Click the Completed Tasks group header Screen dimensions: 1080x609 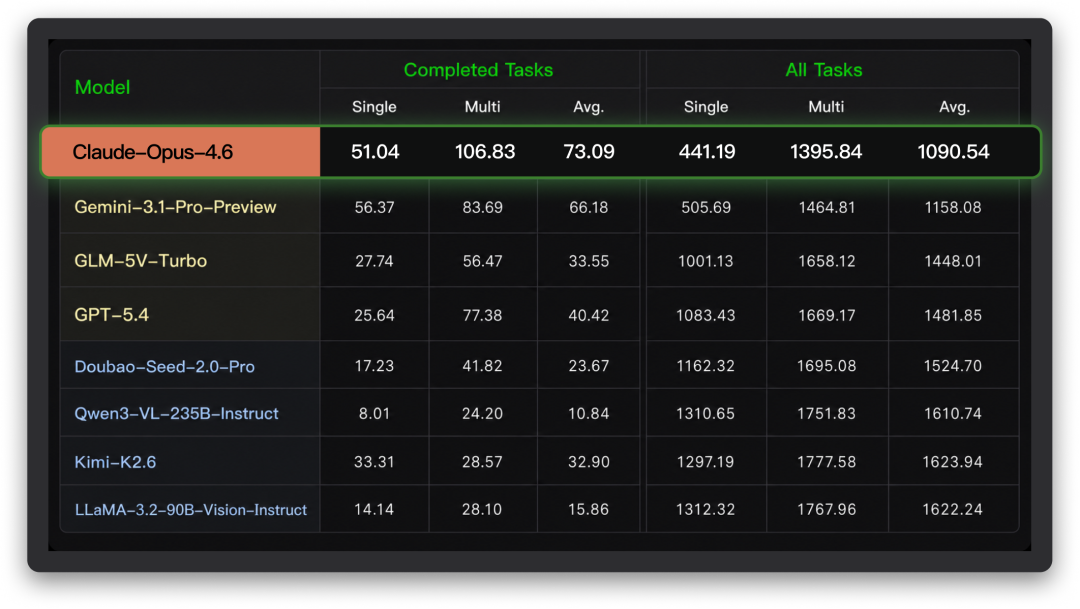[478, 70]
